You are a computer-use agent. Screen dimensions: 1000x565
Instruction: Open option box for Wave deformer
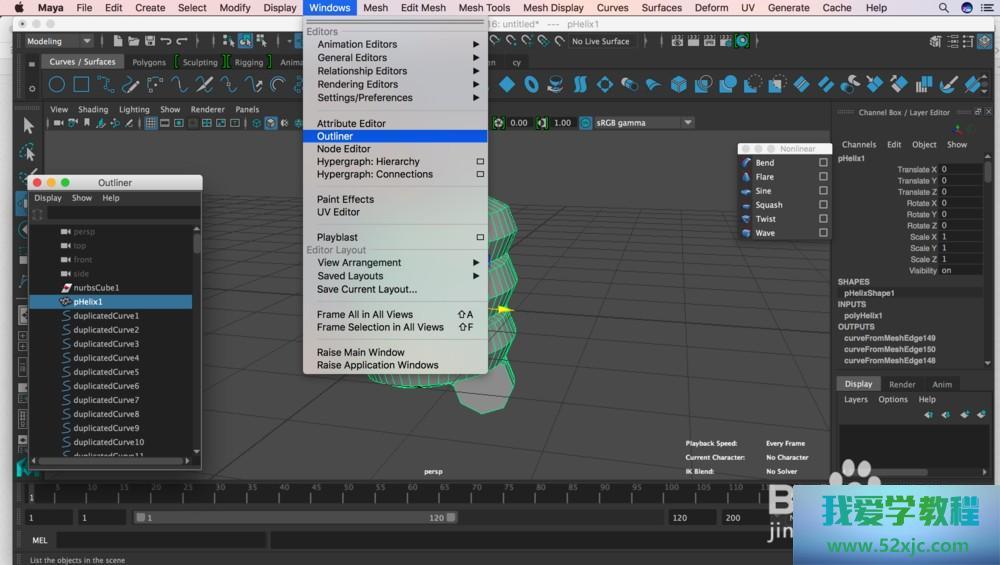pos(823,232)
